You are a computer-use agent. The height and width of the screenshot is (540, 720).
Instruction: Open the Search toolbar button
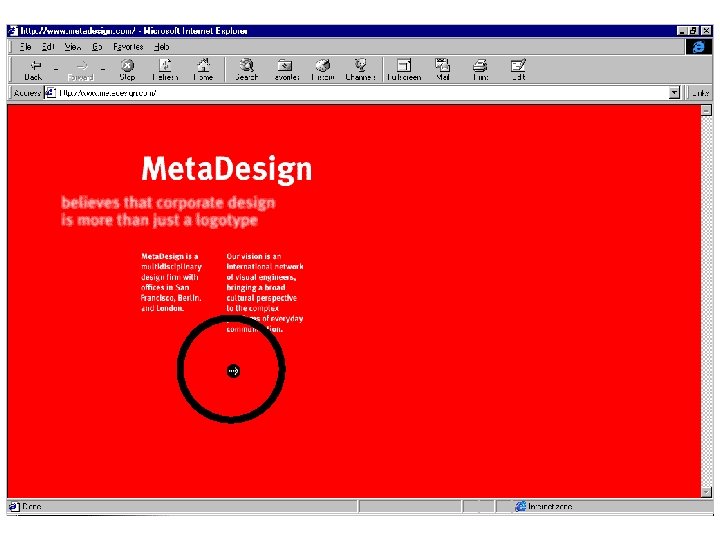[x=247, y=70]
